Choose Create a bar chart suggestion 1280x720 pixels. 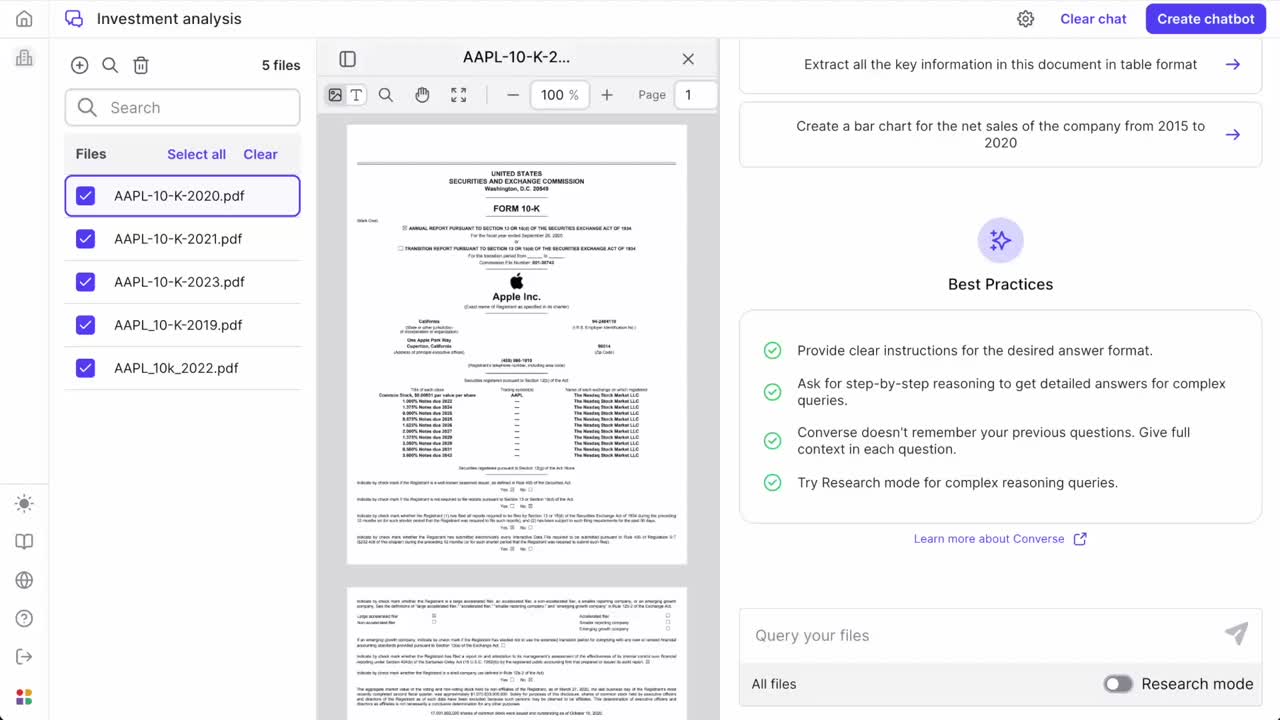(1000, 134)
